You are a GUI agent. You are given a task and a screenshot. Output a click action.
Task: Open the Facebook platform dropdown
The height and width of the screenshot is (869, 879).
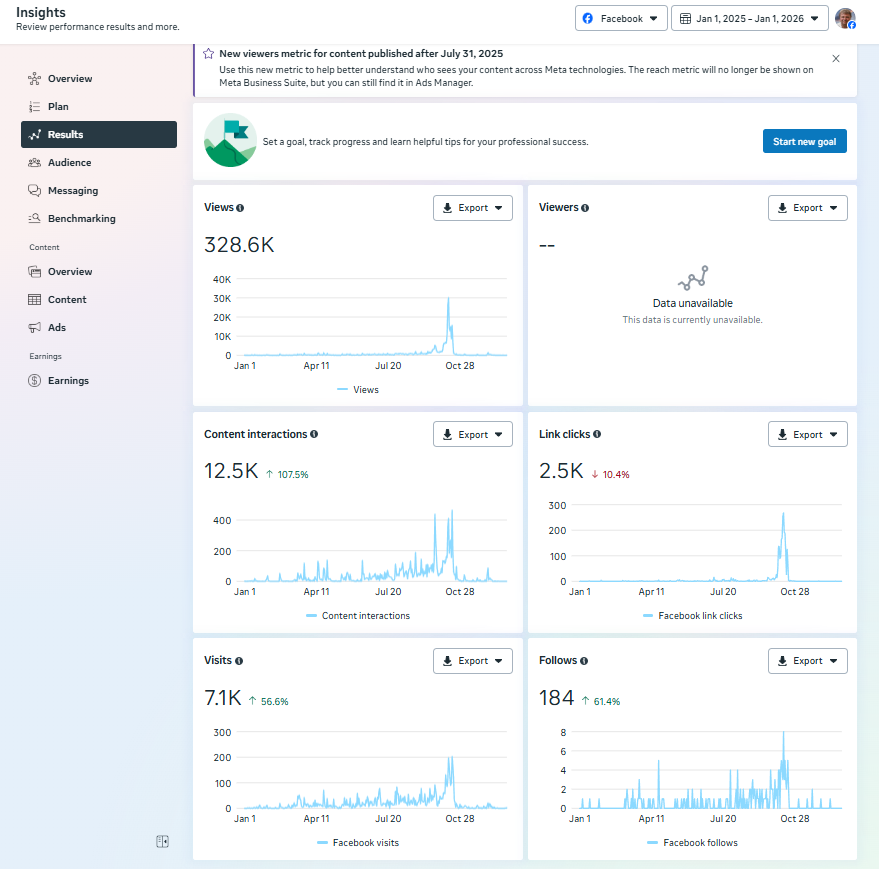point(620,18)
